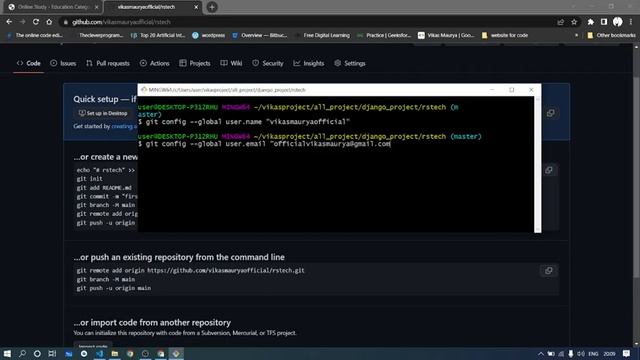Image resolution: width=640 pixels, height=360 pixels.
Task: Open 'The online code edi...' bookmark
Action: pos(35,36)
